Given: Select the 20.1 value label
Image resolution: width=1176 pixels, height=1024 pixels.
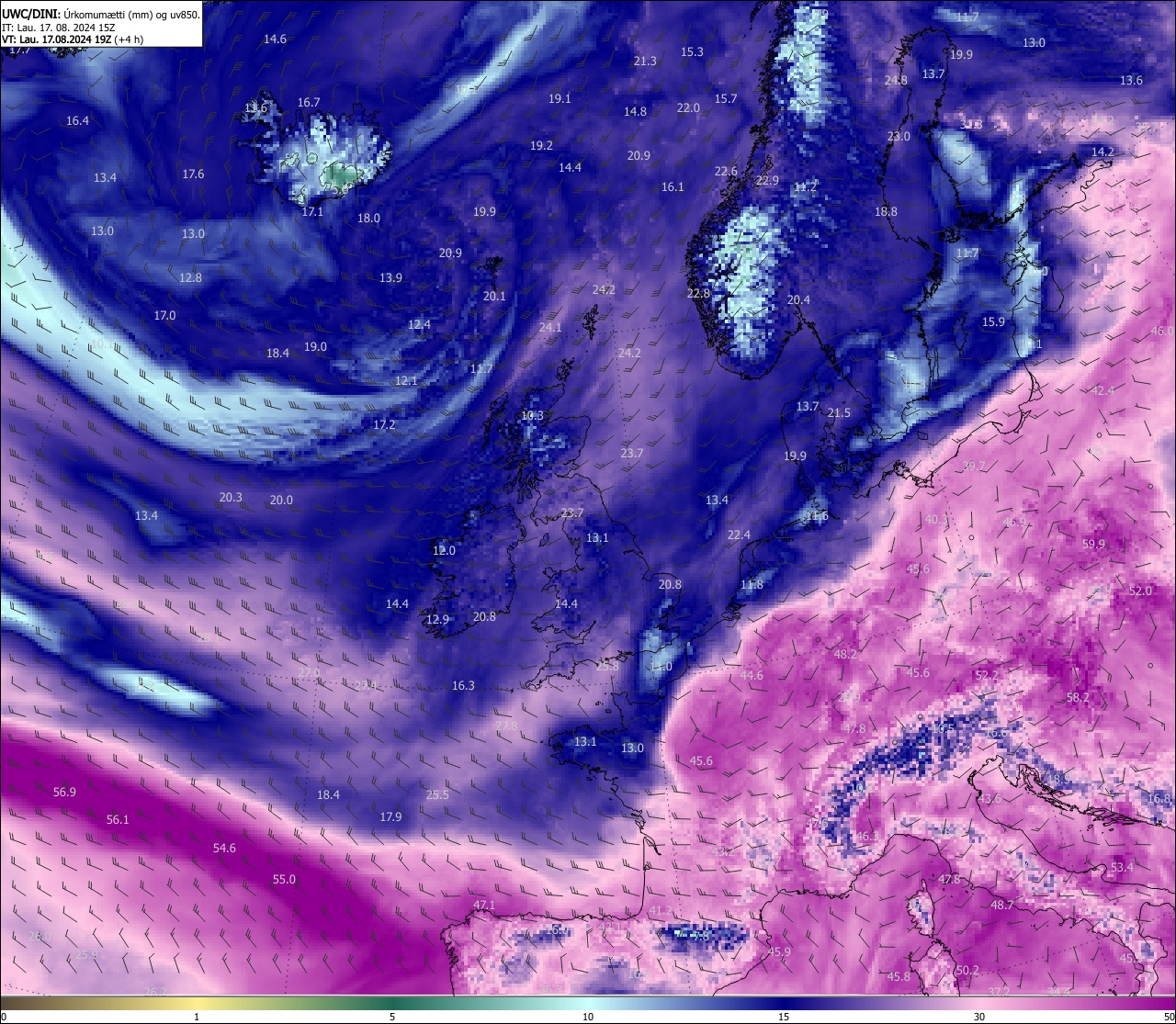Looking at the screenshot, I should pyautogui.click(x=494, y=297).
